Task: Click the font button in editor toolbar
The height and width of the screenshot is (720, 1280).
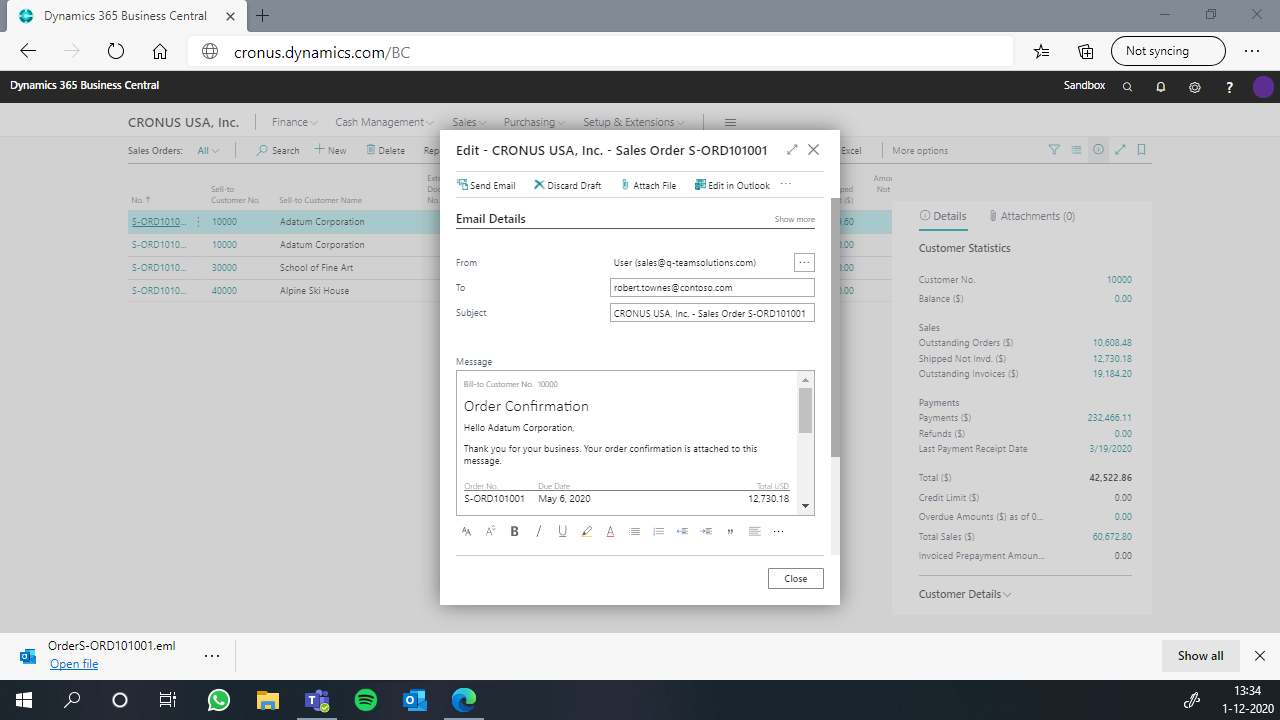Action: coord(466,532)
